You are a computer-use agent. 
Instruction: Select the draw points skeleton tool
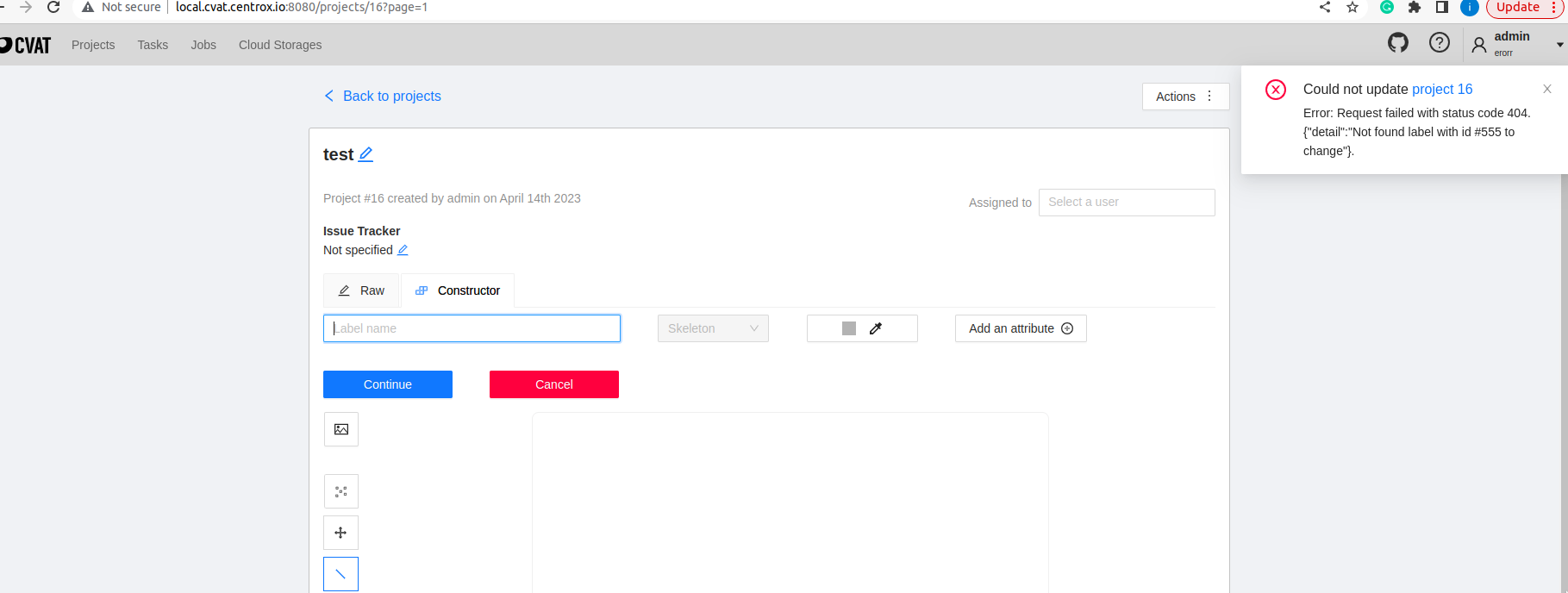(x=341, y=491)
